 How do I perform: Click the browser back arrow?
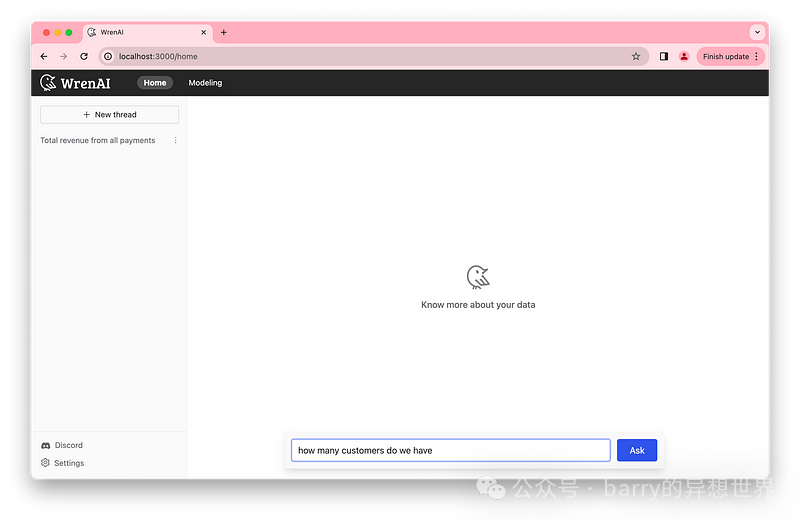[x=44, y=57]
